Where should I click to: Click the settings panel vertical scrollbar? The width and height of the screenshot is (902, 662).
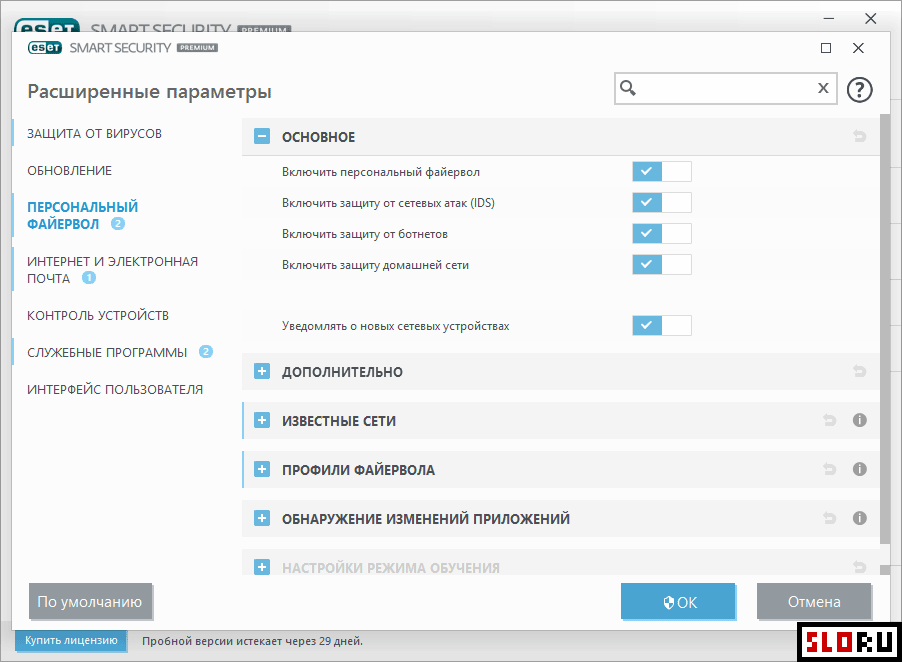point(885,328)
